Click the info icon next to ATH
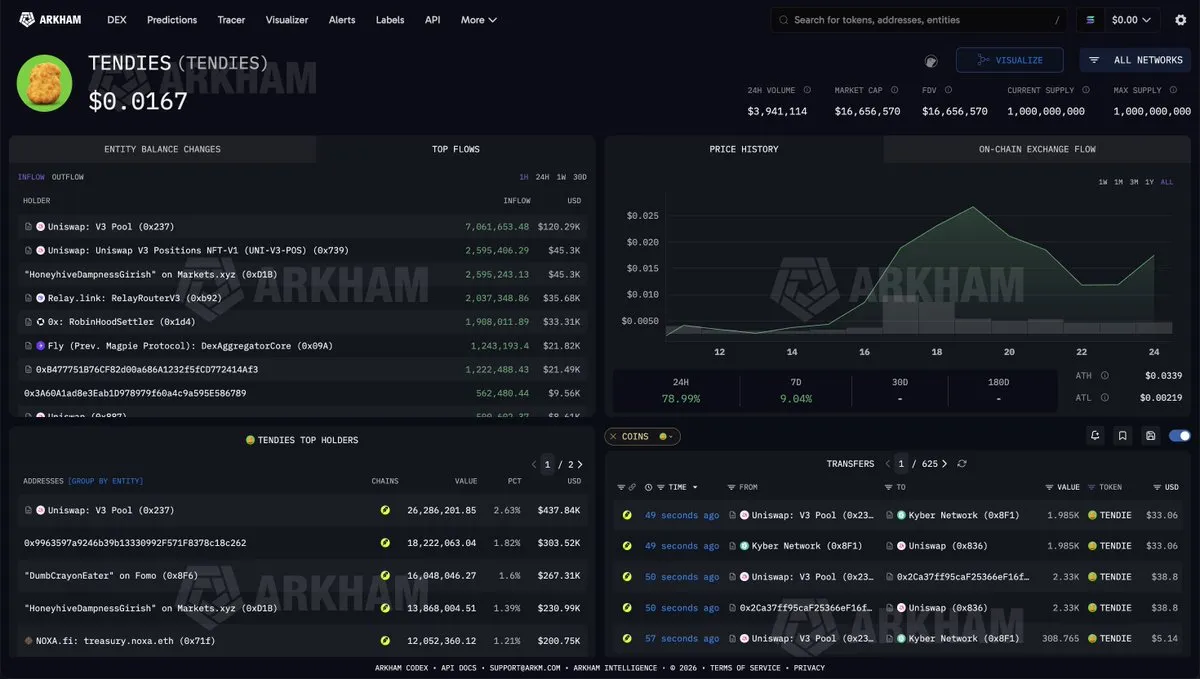This screenshot has width=1200, height=679. 1105,376
